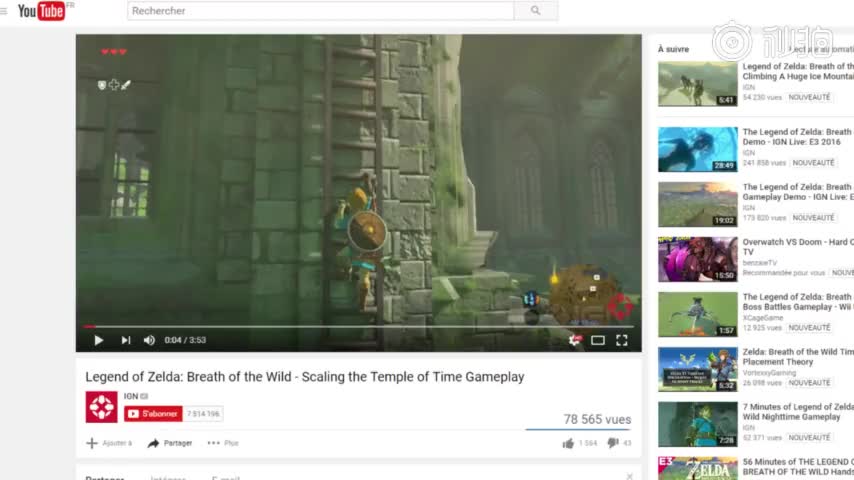Click Ajouter à button
This screenshot has width=854, height=480.
click(109, 443)
